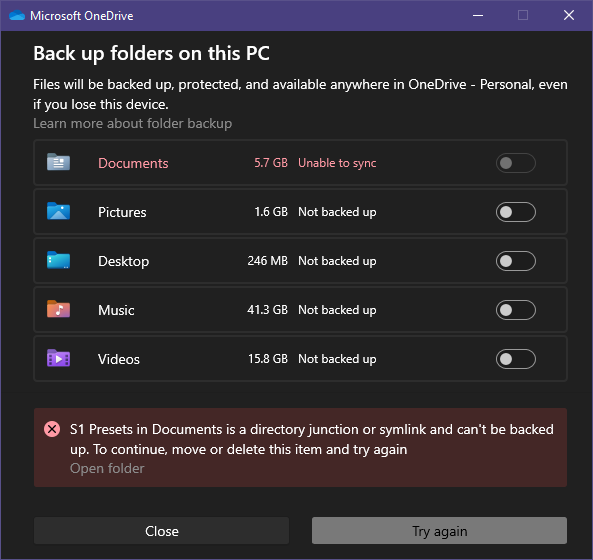Viewport: 593px width, 560px height.
Task: Click the Try again button
Action: click(x=439, y=531)
